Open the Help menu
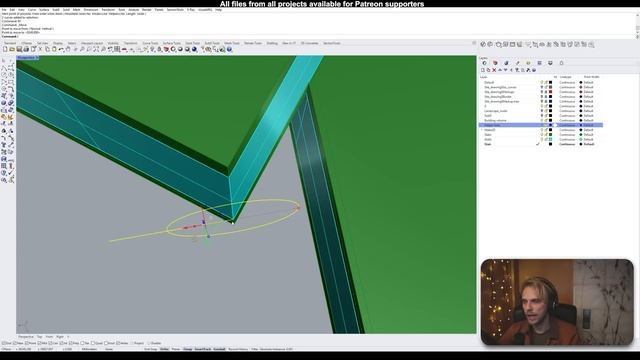 tap(218, 9)
